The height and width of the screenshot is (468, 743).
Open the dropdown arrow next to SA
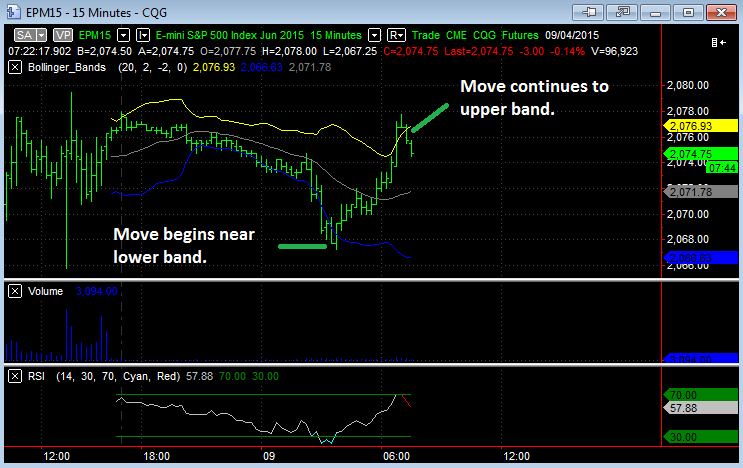(41, 35)
